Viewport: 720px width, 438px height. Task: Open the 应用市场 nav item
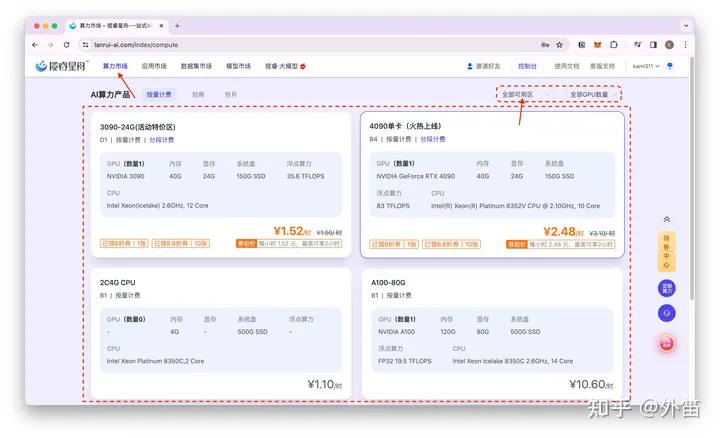tap(154, 66)
